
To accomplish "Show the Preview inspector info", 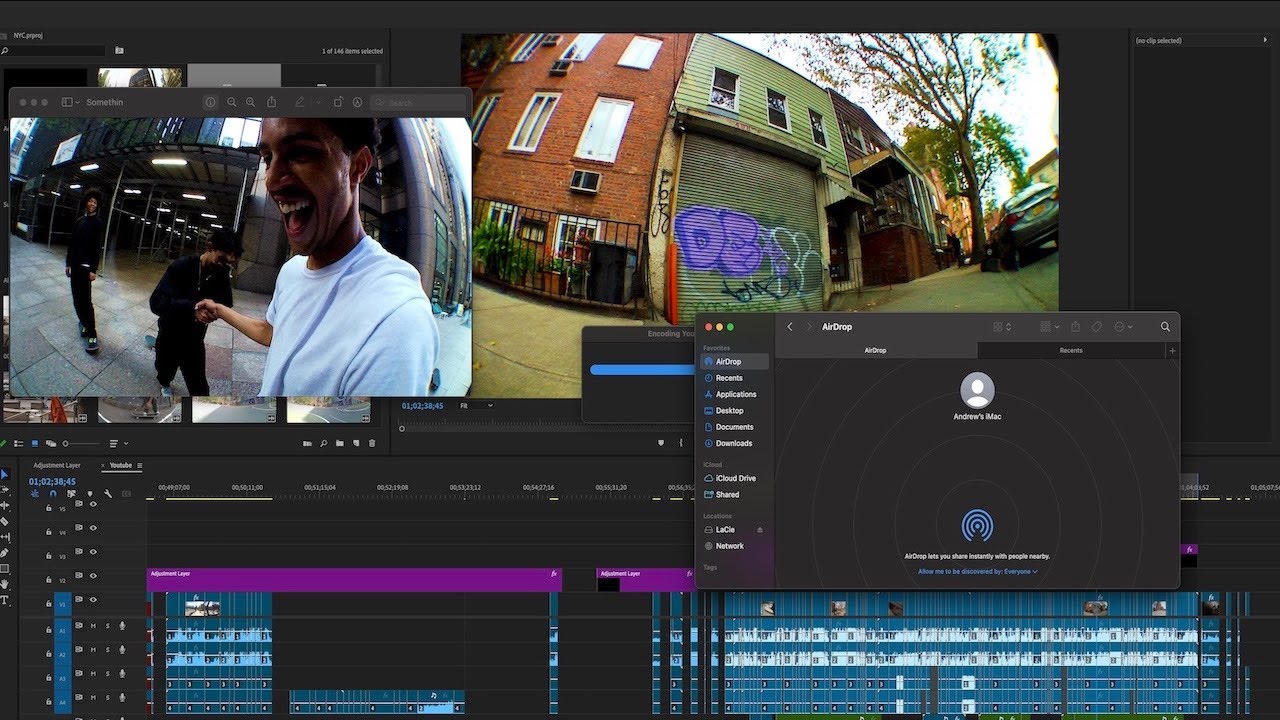I will click(x=211, y=102).
